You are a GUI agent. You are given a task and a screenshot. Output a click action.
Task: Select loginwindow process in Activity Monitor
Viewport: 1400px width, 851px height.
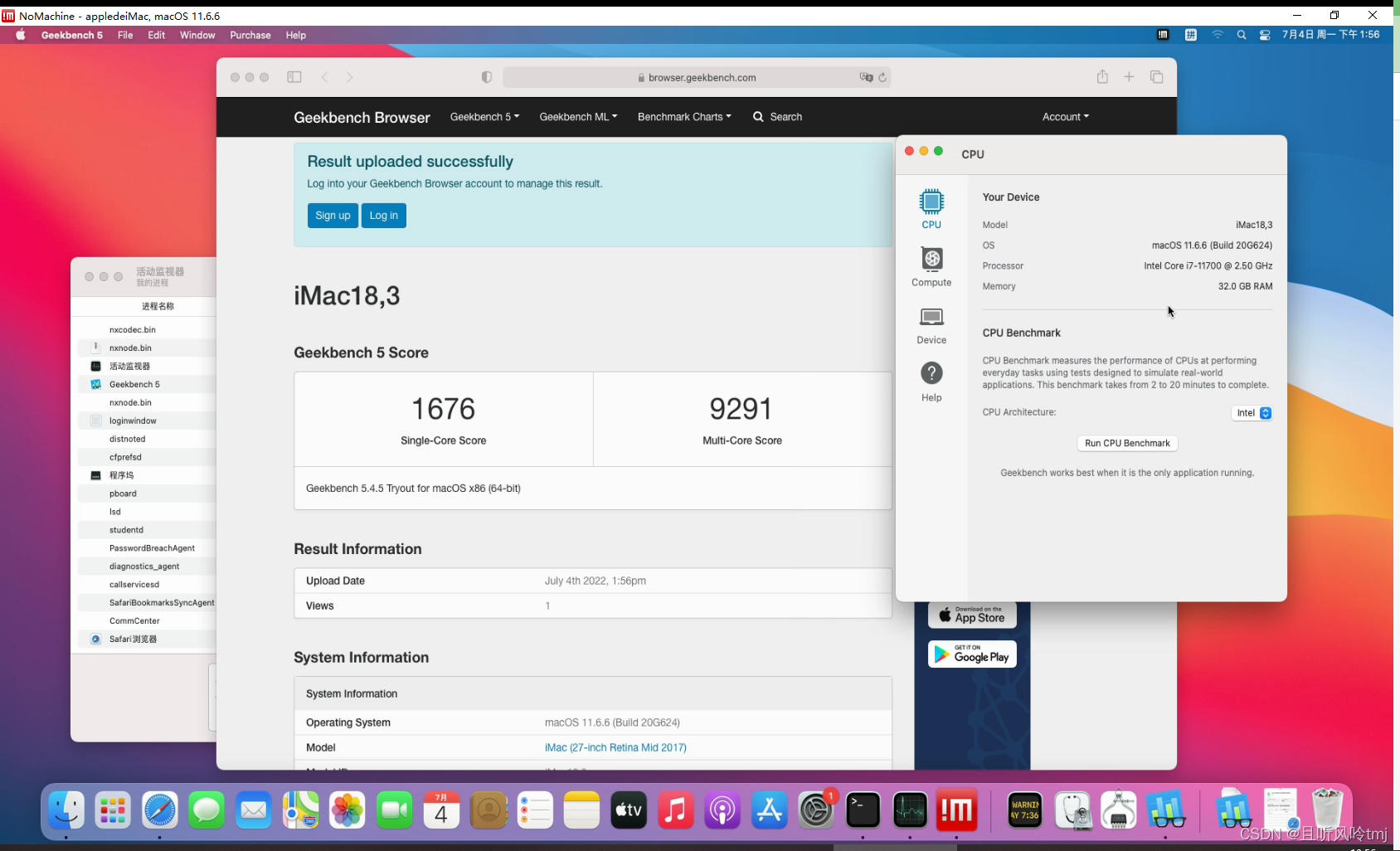[146, 421]
